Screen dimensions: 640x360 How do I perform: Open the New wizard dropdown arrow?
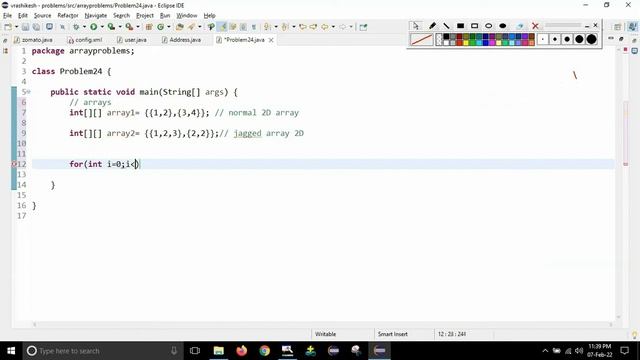tap(16, 27)
